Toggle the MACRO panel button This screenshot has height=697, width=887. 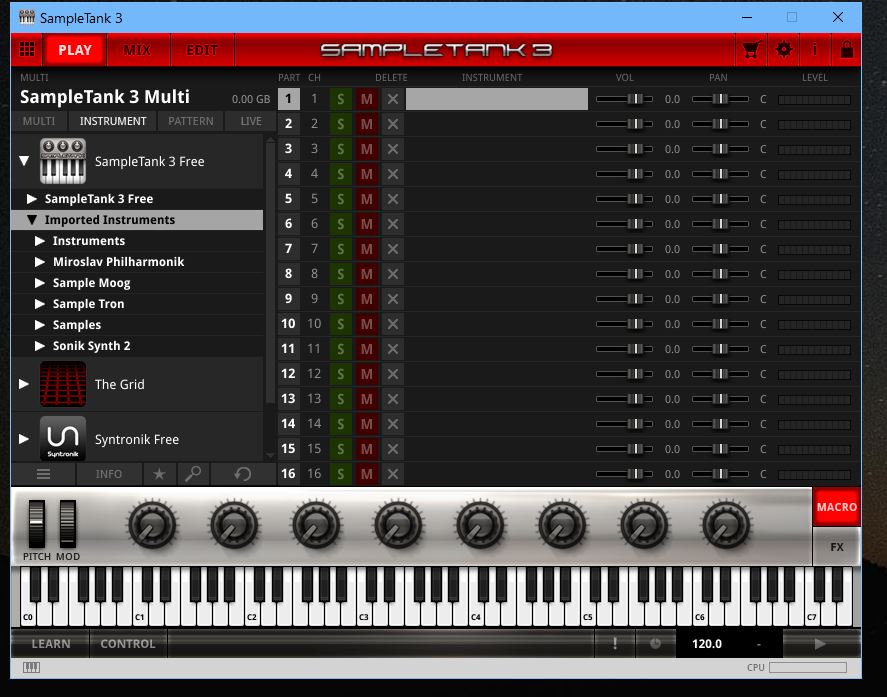[x=837, y=506]
